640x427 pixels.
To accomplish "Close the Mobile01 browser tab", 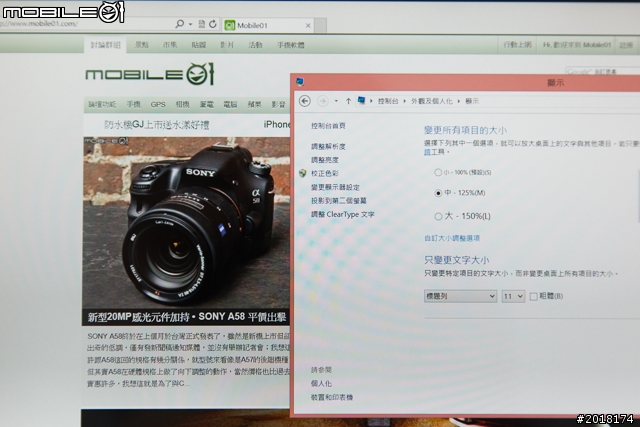I will click(308, 25).
